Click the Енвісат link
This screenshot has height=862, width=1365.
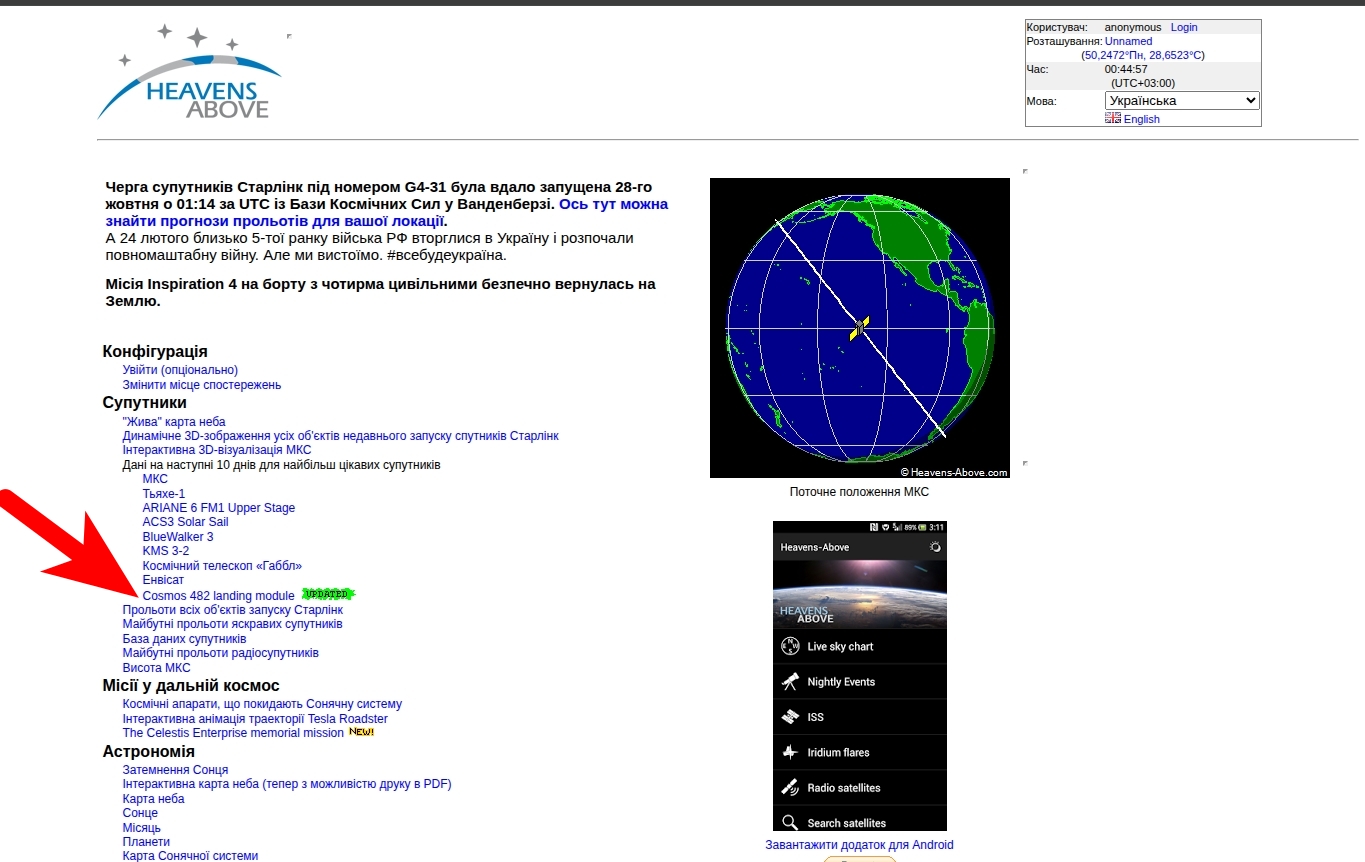[163, 580]
